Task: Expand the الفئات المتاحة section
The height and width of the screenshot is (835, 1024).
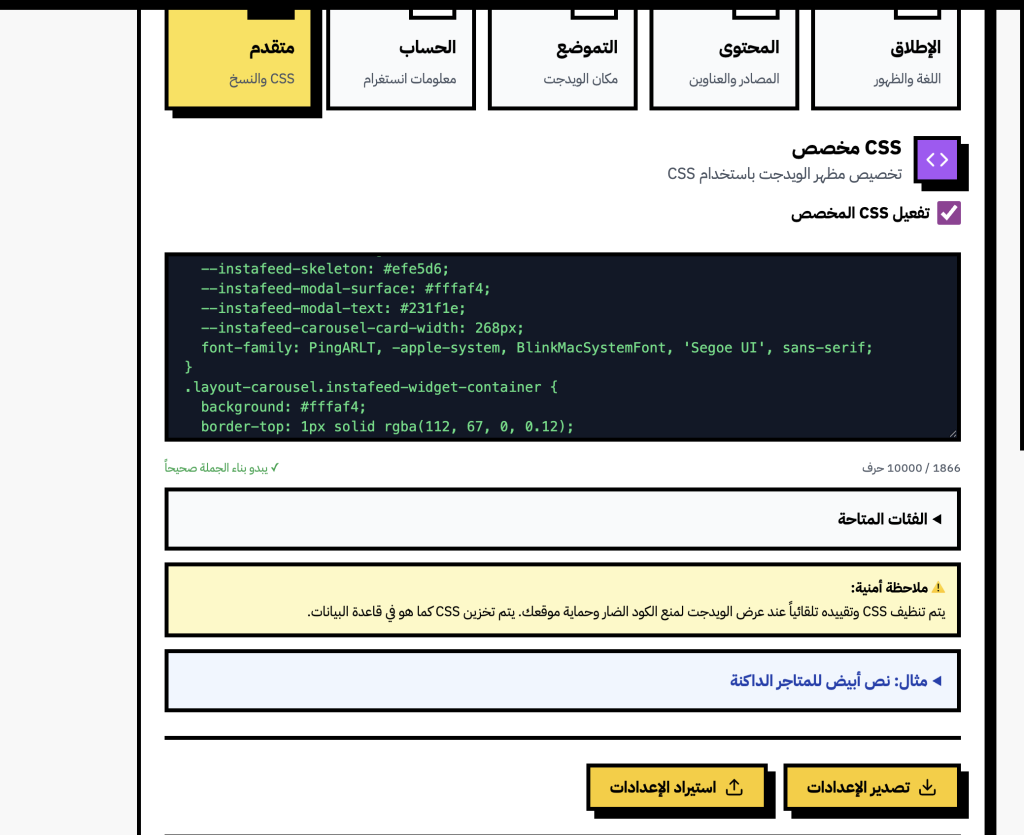Action: (x=562, y=519)
